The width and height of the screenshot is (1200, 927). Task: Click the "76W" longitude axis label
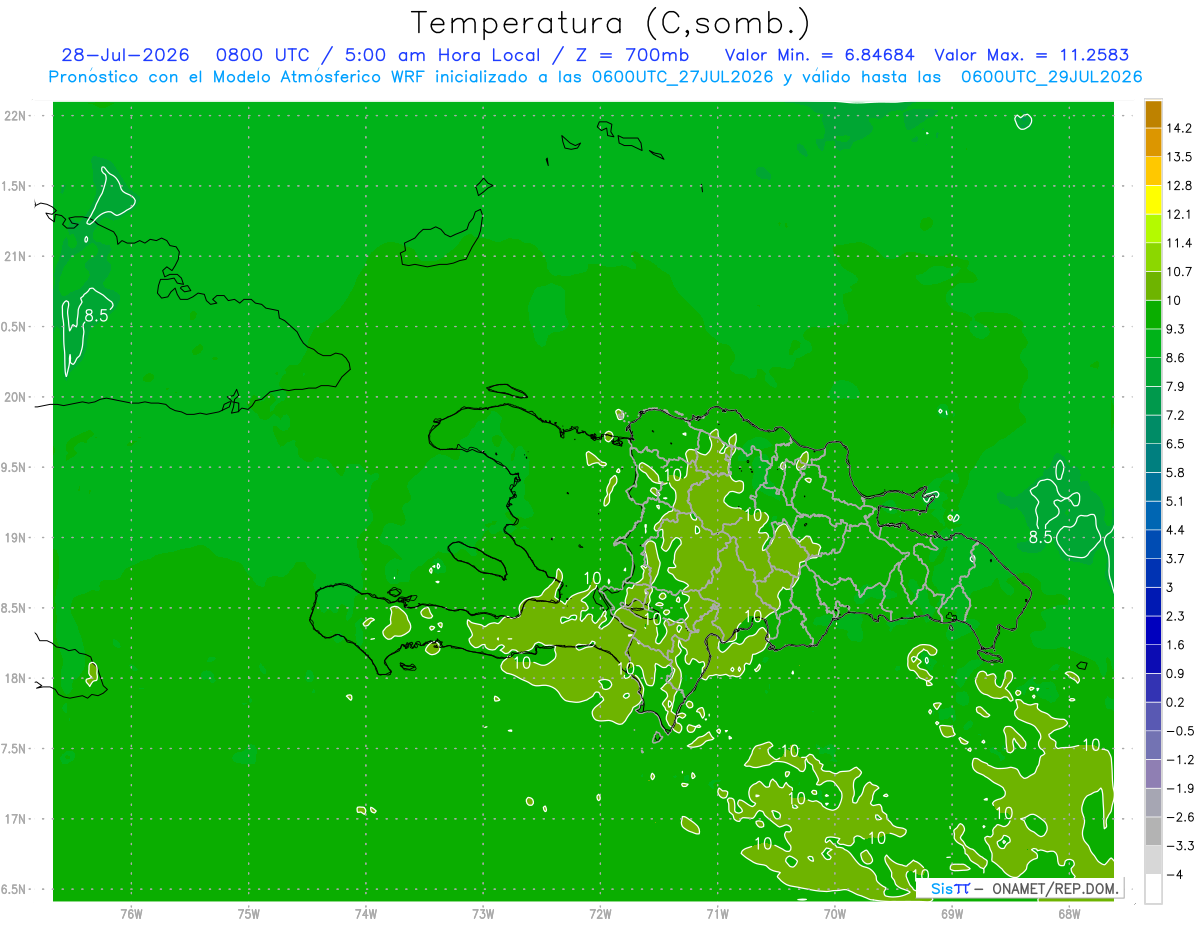(131, 913)
